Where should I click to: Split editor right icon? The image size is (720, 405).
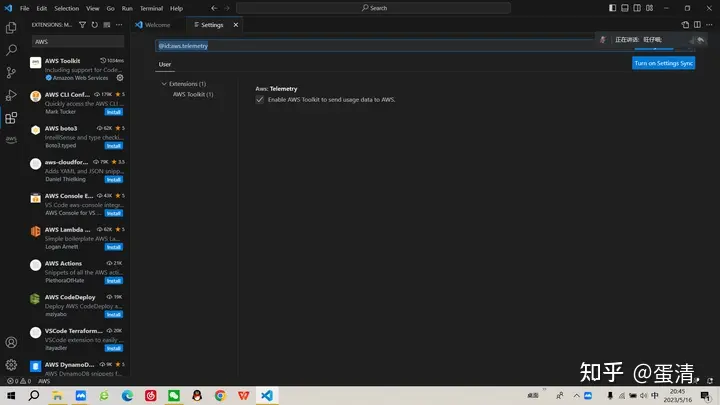(697, 25)
